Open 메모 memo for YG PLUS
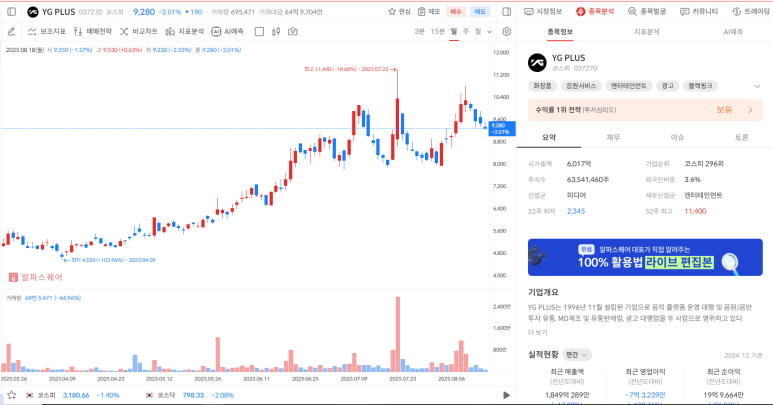This screenshot has height=405, width=773. (x=429, y=11)
